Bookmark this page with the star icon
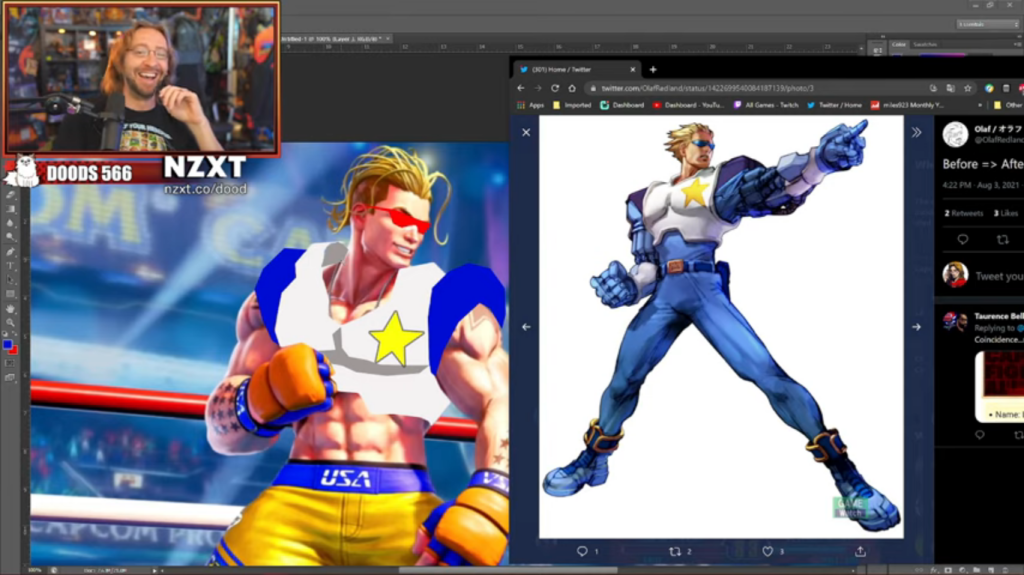This screenshot has width=1024, height=575. pos(968,88)
